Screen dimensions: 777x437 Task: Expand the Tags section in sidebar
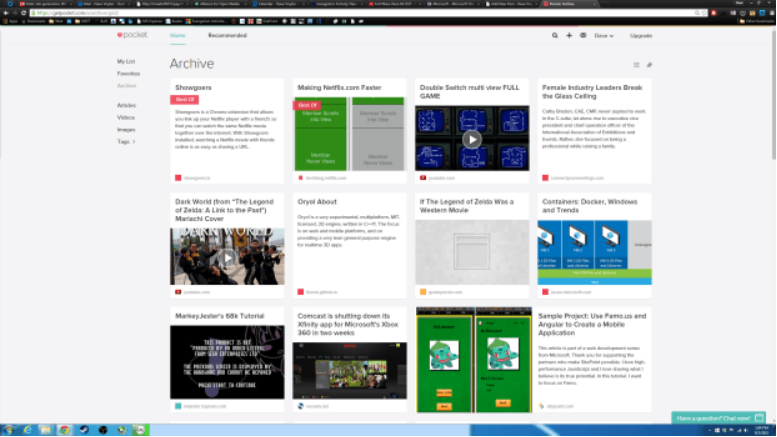(125, 141)
